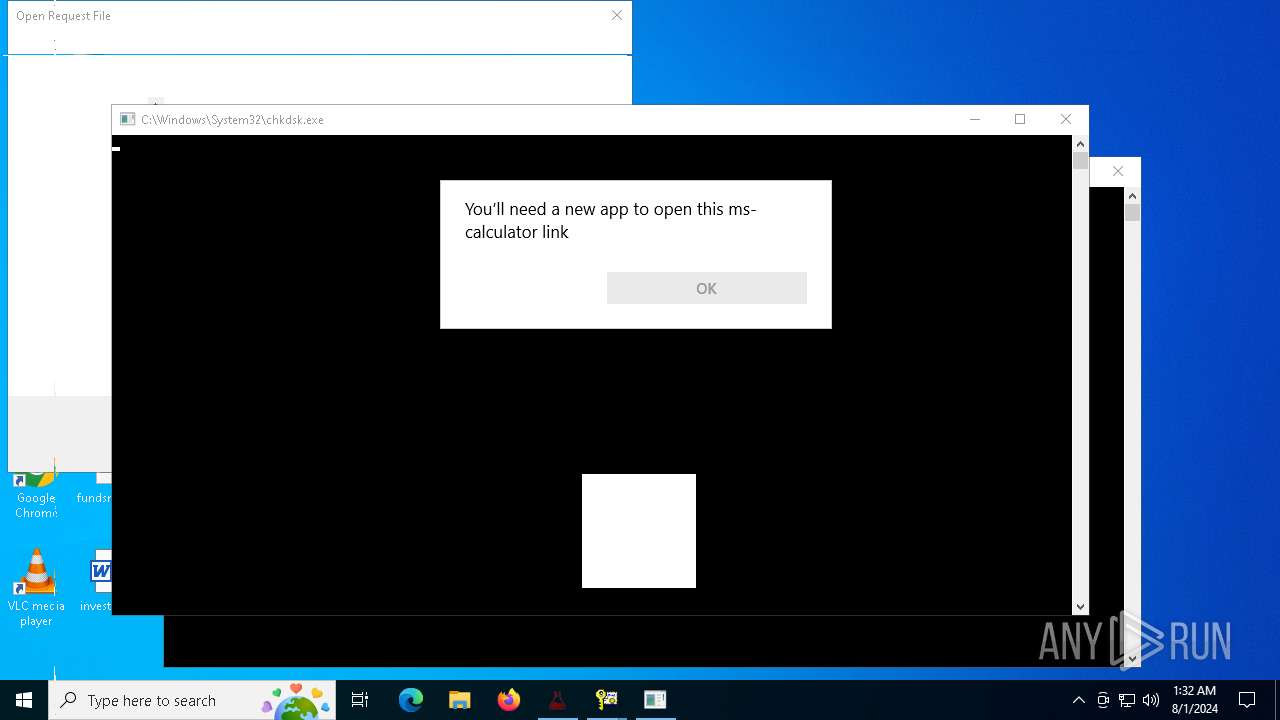The width and height of the screenshot is (1280, 720).
Task: Show hidden system tray icons
Action: tap(1078, 700)
